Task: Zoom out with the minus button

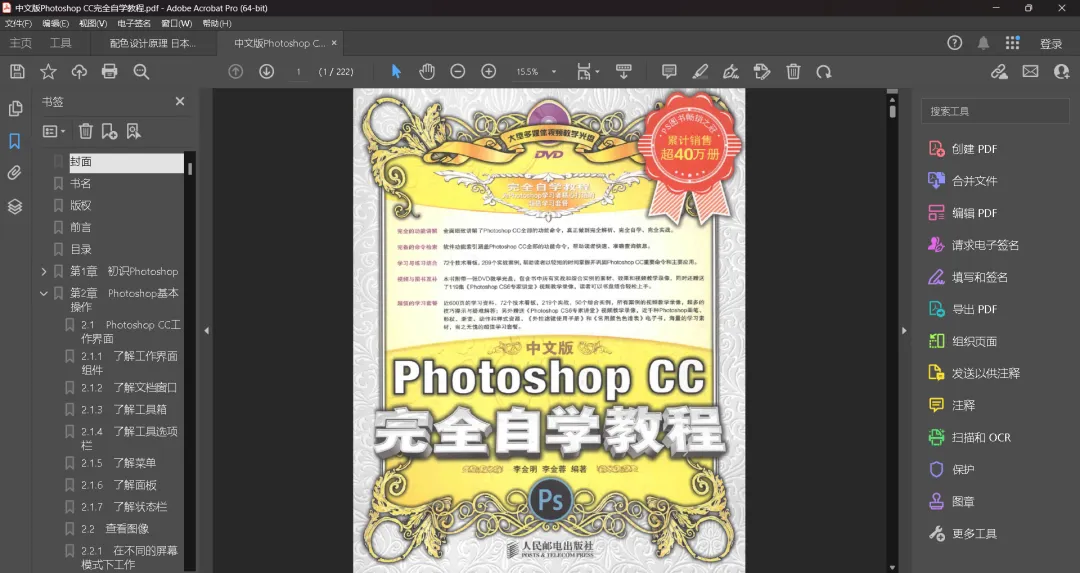Action: click(x=457, y=72)
